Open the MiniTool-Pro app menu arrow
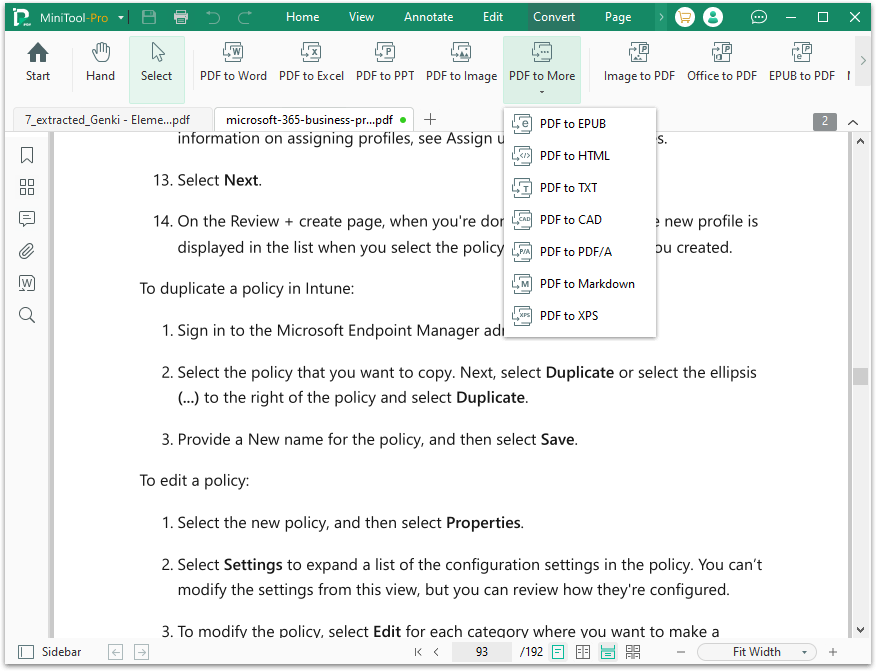 click(121, 18)
